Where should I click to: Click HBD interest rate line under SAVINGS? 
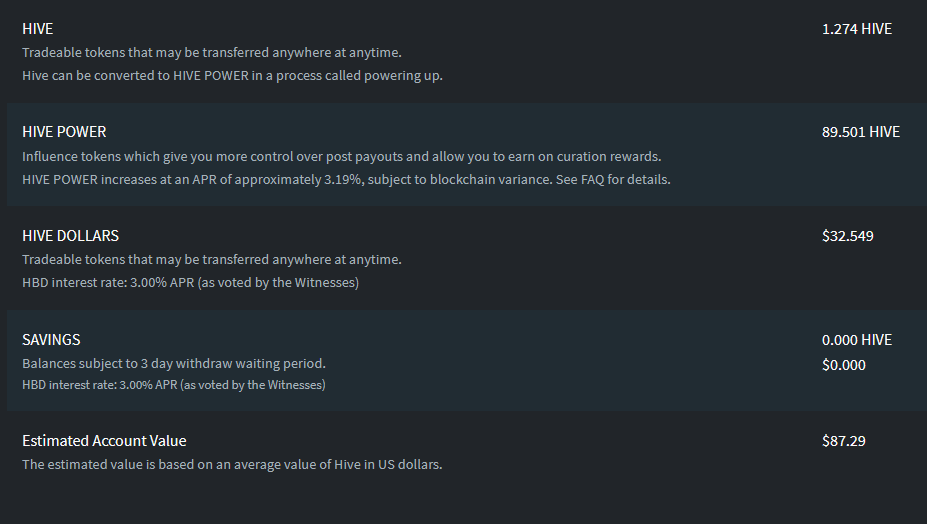point(174,385)
